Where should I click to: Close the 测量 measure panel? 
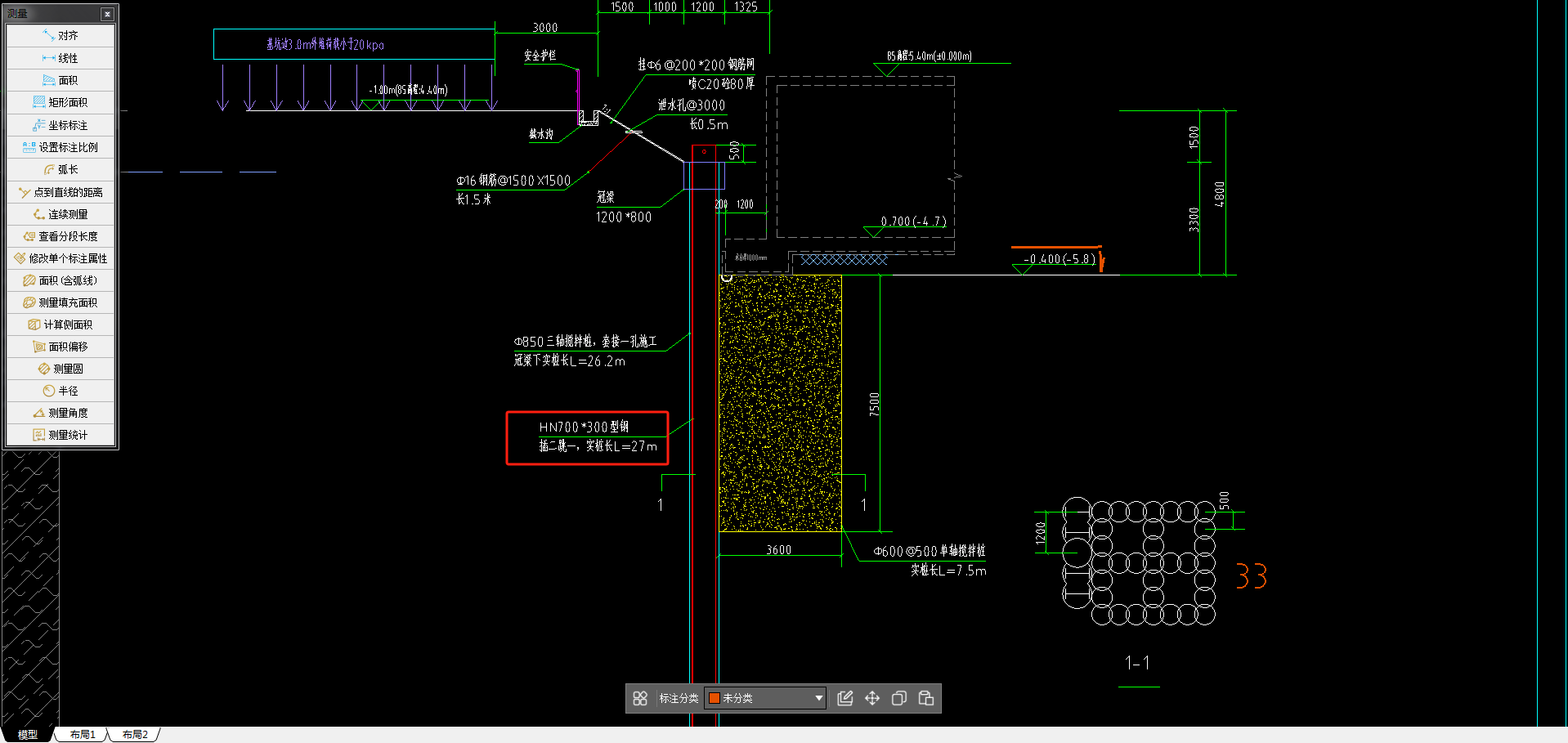coord(107,14)
